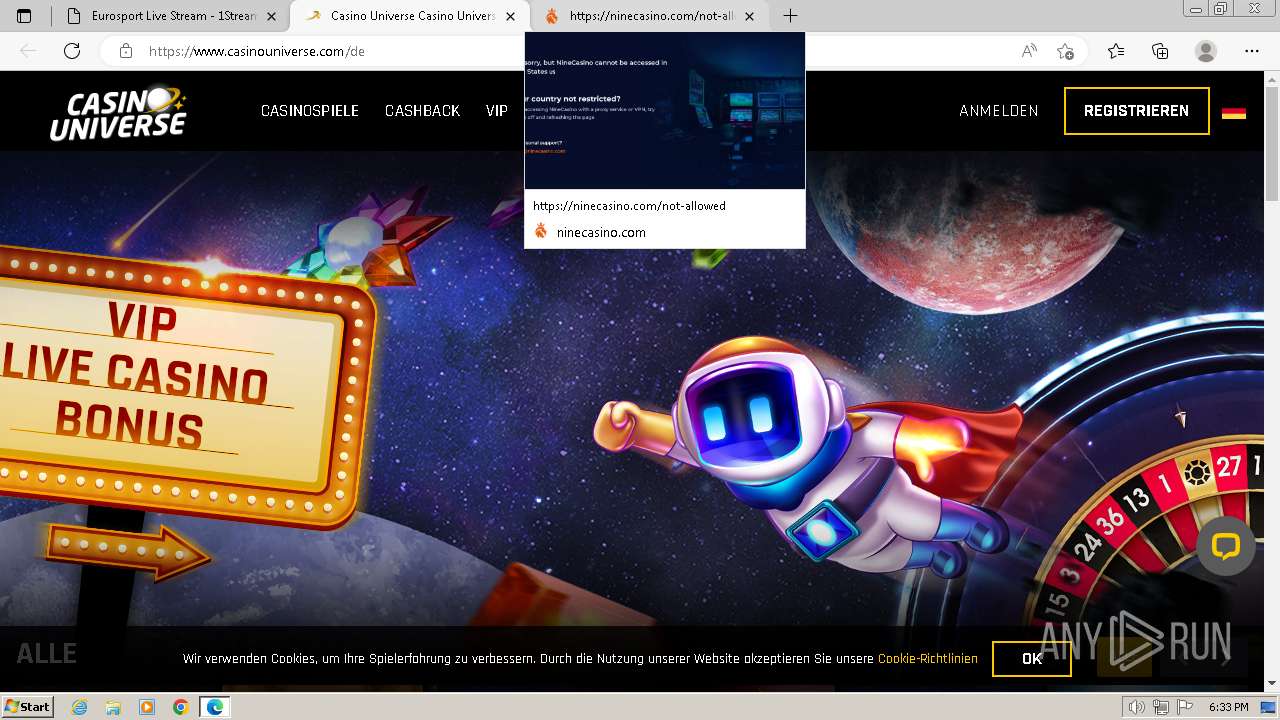Open the Cookie-Richtlinien link
This screenshot has height=720, width=1280.
[928, 659]
